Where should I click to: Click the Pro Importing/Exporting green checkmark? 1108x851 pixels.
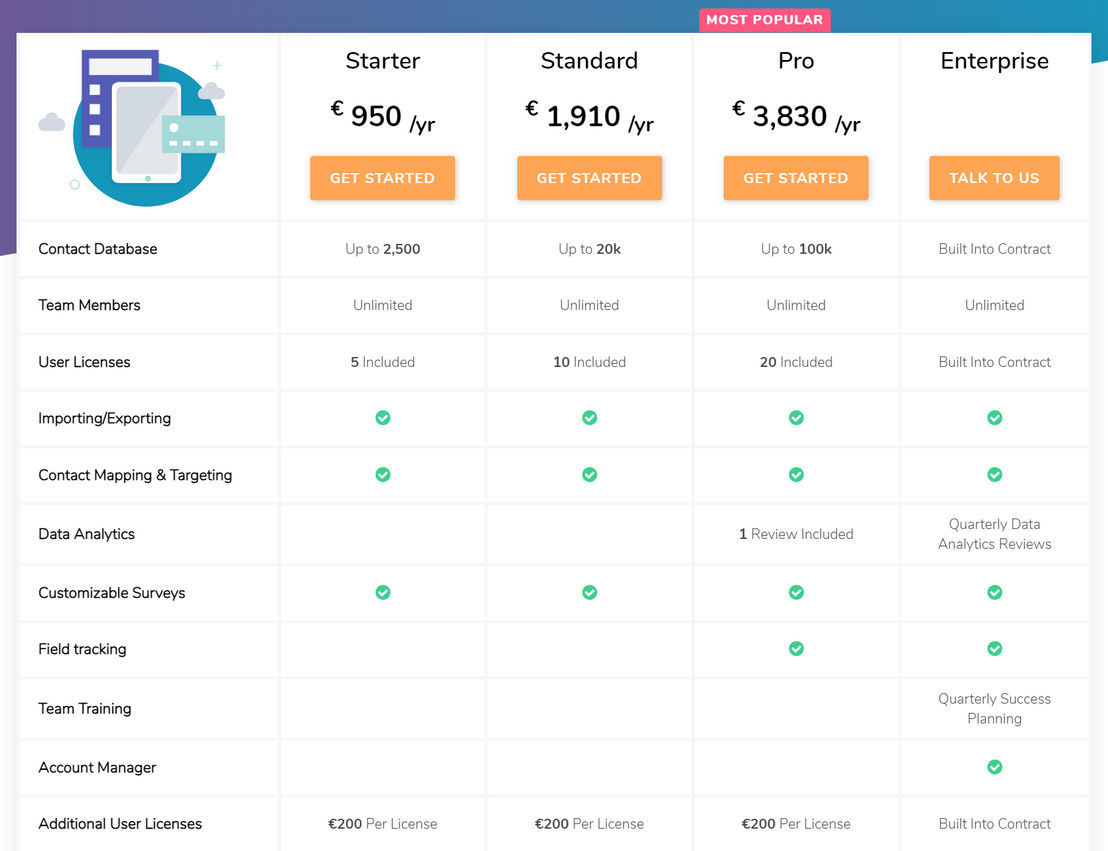pos(796,418)
